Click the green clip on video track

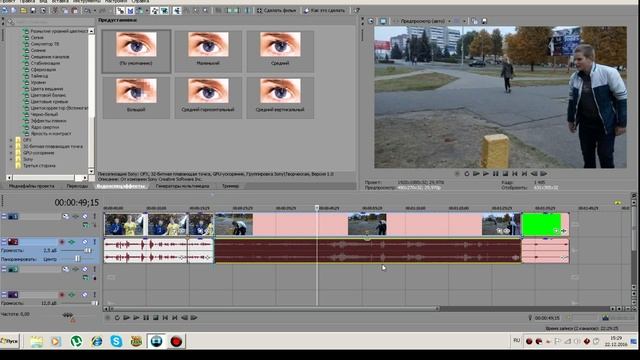(542, 224)
